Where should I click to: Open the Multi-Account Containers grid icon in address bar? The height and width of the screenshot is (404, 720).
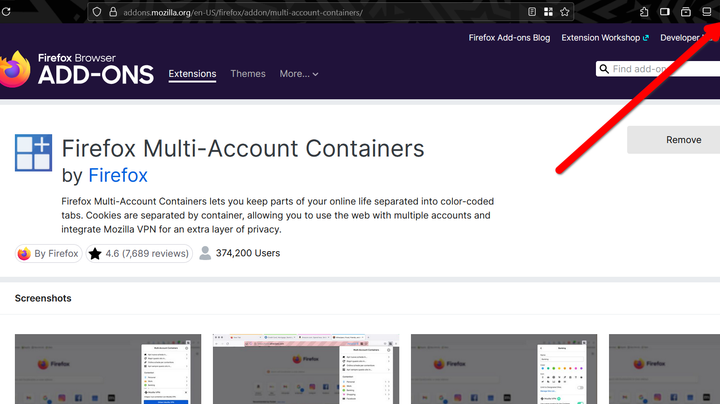click(x=548, y=12)
